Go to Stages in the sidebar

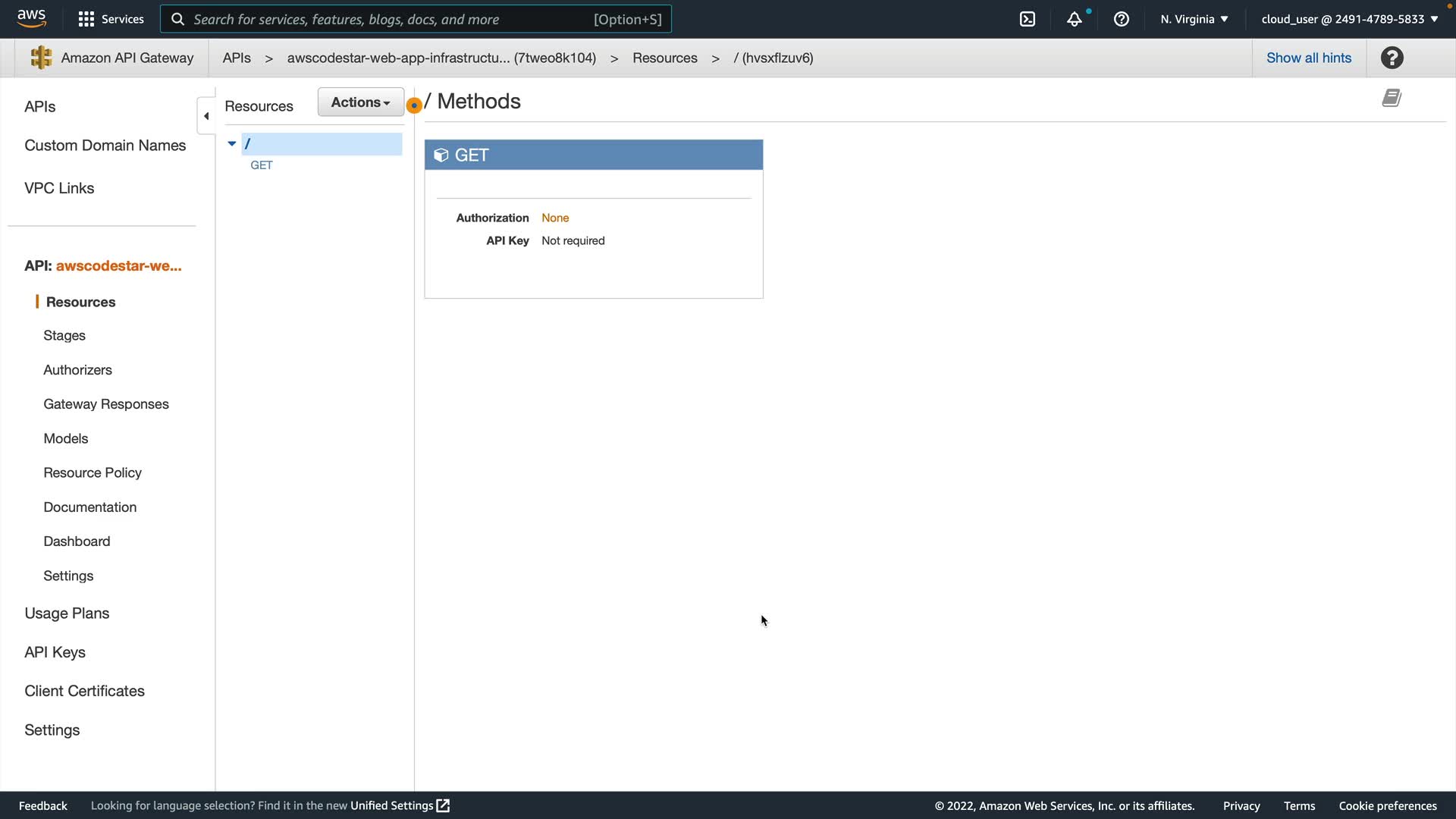(x=64, y=335)
